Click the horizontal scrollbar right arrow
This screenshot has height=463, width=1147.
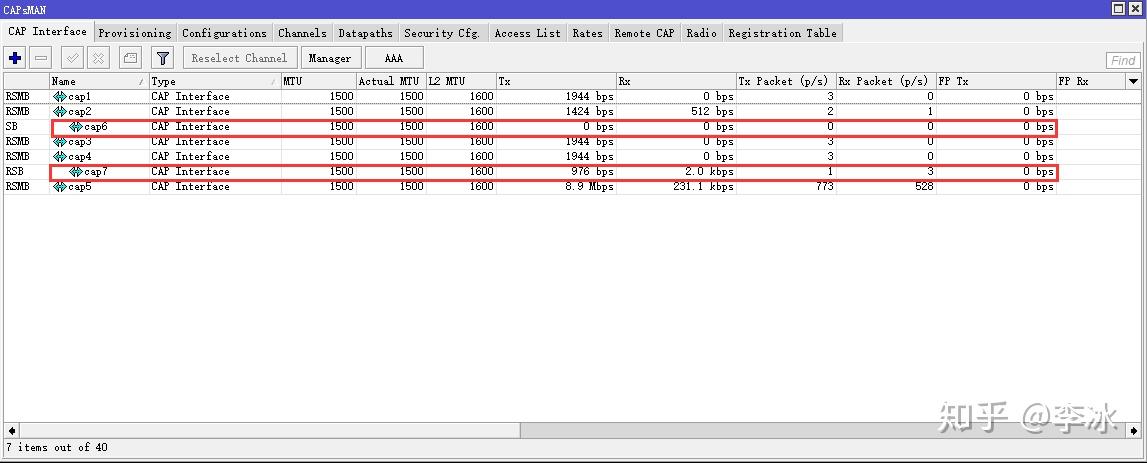pyautogui.click(x=1135, y=430)
